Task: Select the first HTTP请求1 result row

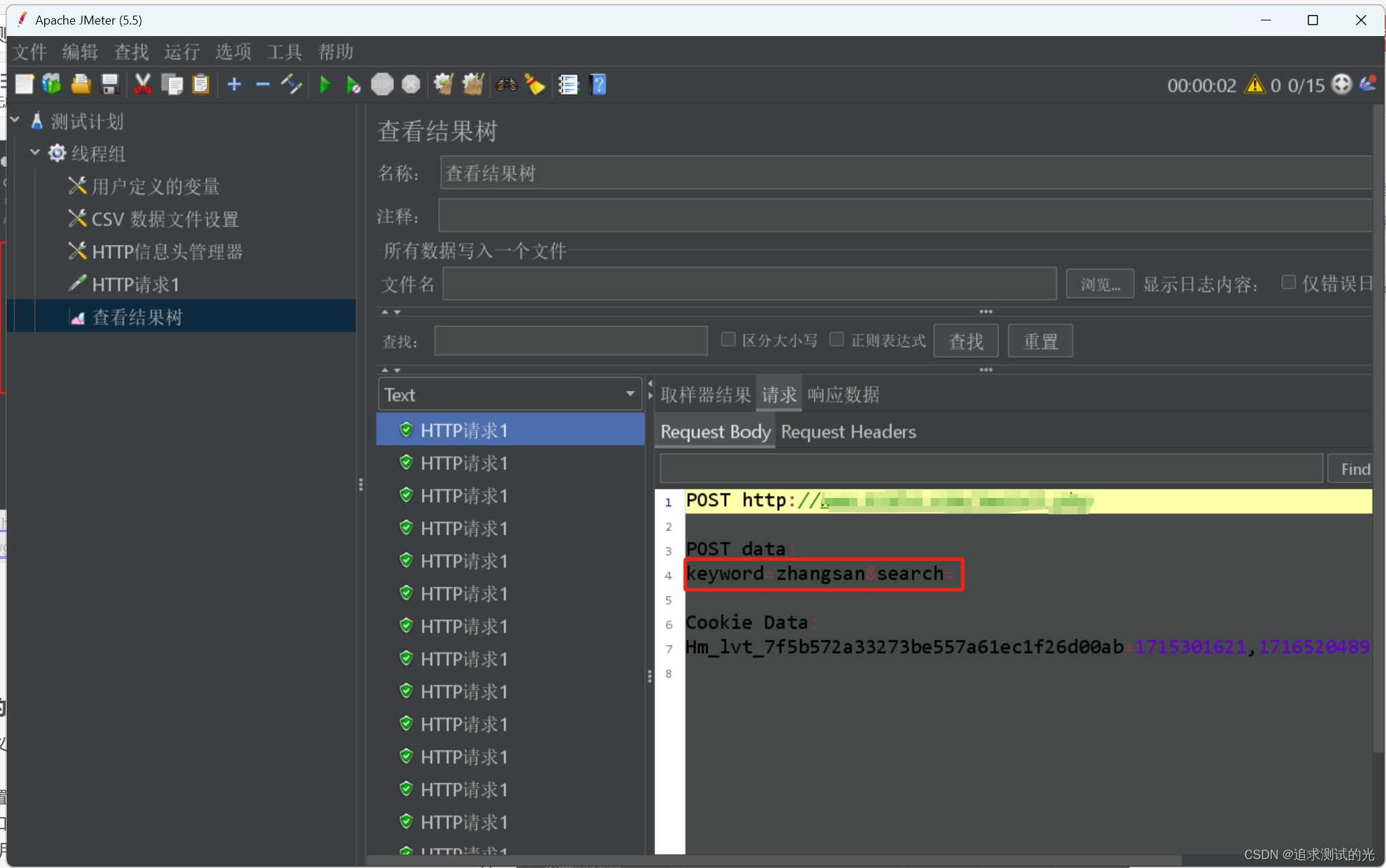Action: pos(510,430)
